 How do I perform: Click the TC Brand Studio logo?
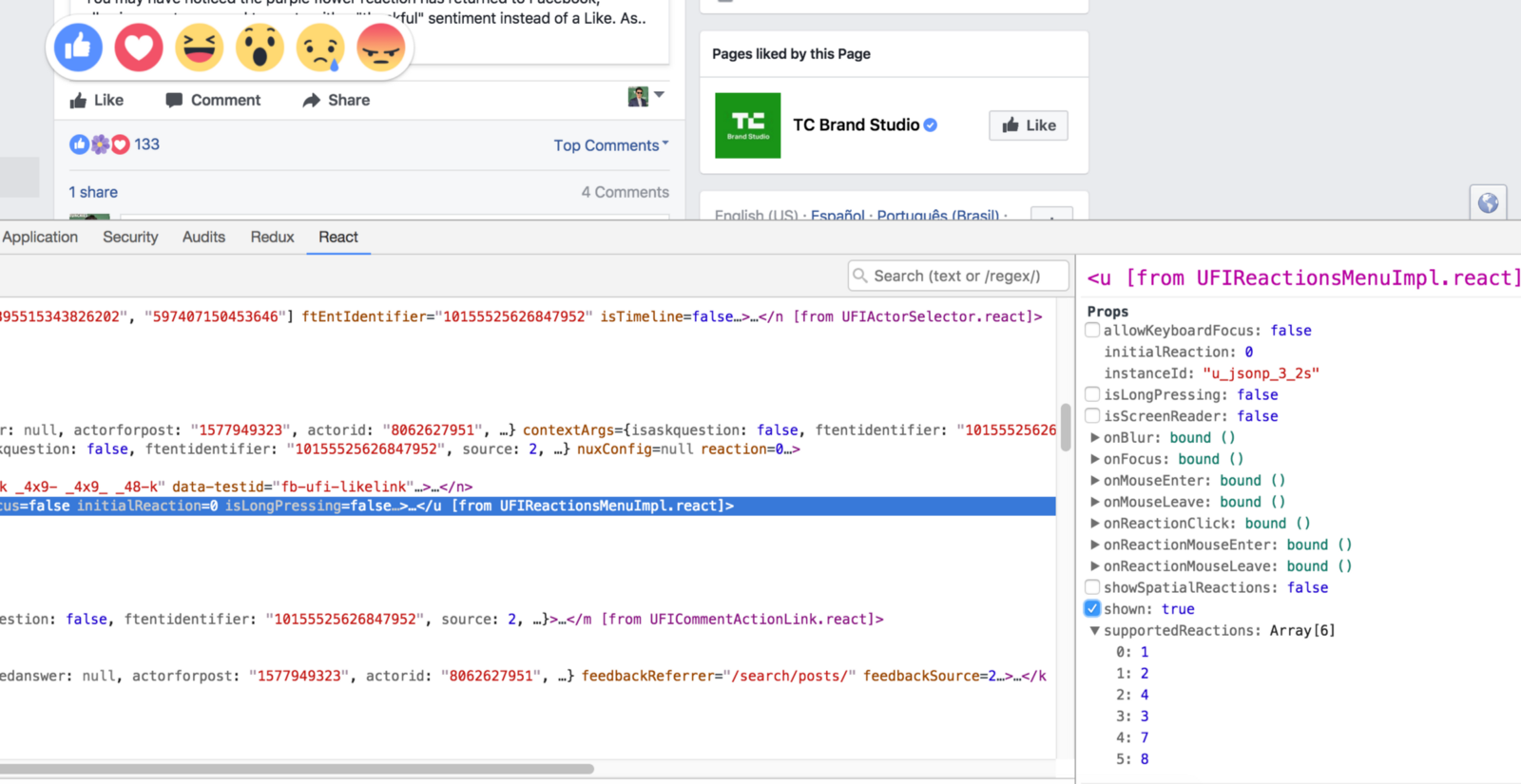point(747,125)
